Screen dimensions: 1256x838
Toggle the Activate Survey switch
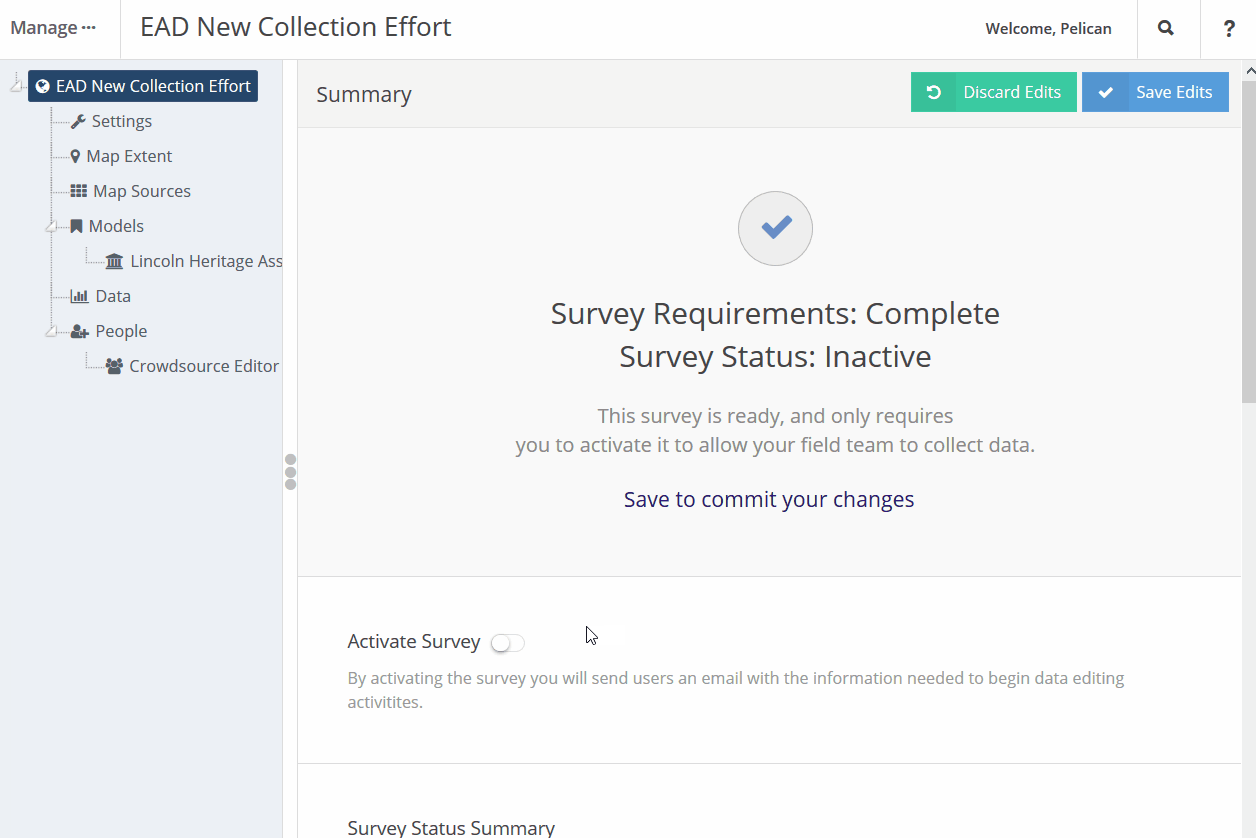click(x=507, y=643)
